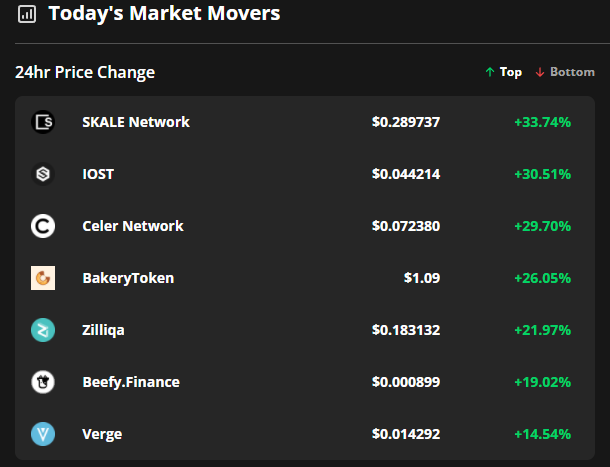Click the Celer Network logo icon
610x467 pixels.
point(43,226)
